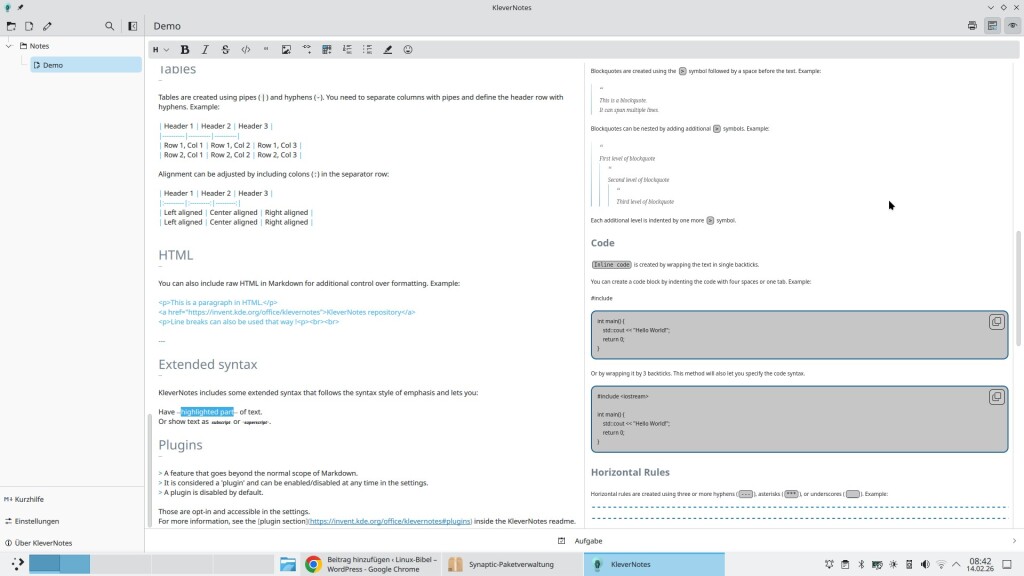Insert a table using the toolbar

click(327, 49)
